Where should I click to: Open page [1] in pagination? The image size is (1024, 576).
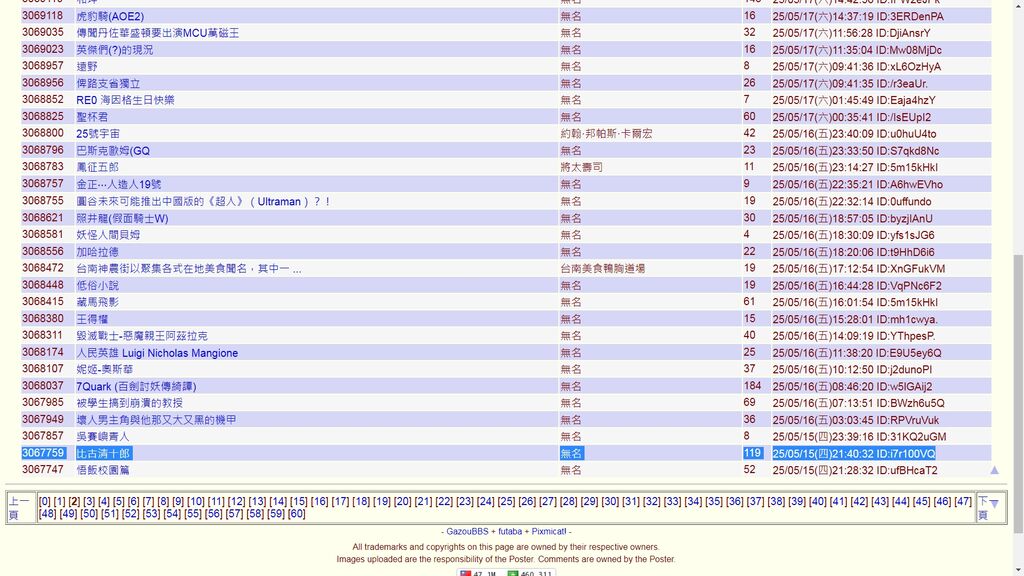tap(59, 502)
